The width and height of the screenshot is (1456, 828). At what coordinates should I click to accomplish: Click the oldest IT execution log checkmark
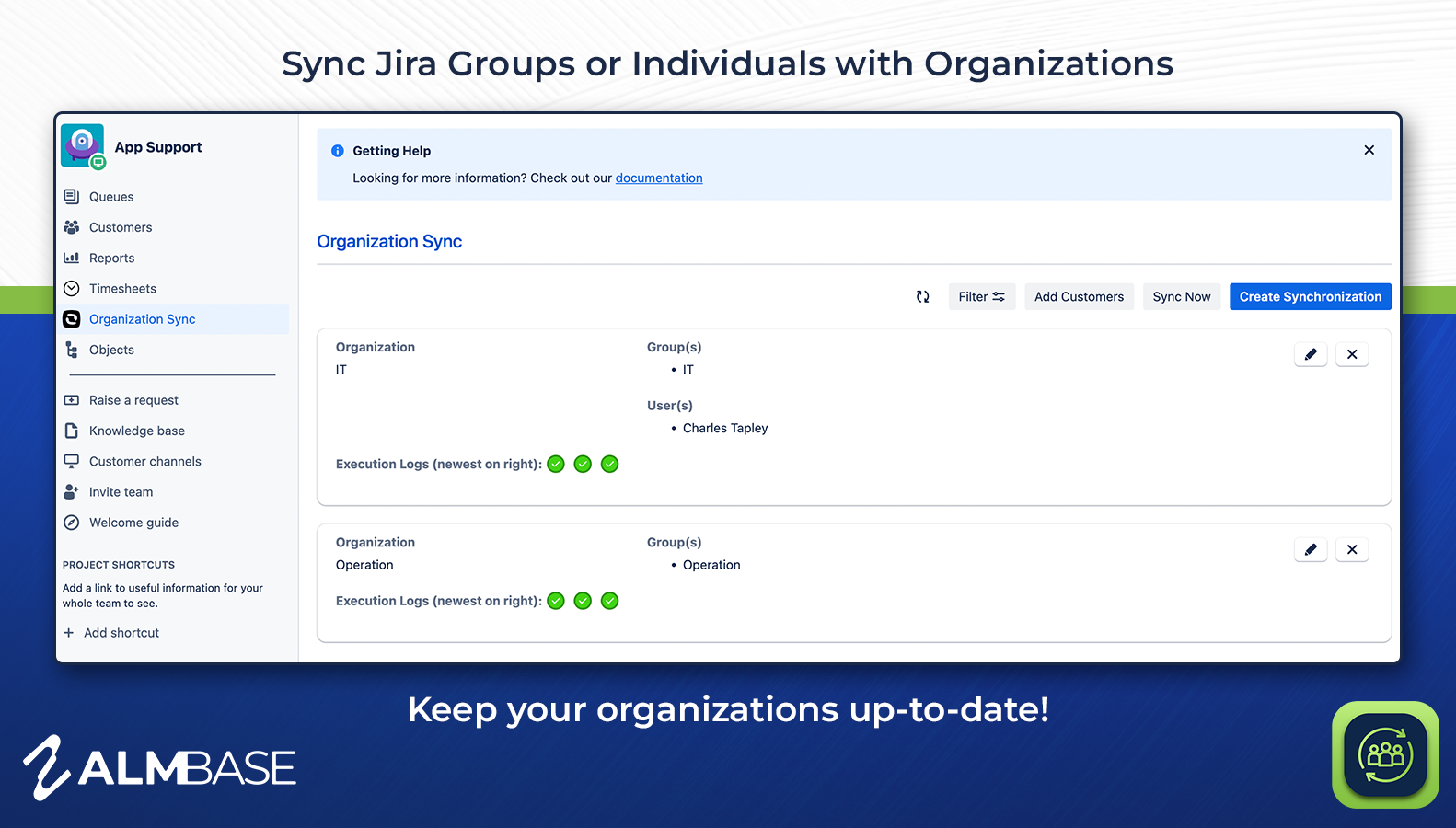click(556, 464)
